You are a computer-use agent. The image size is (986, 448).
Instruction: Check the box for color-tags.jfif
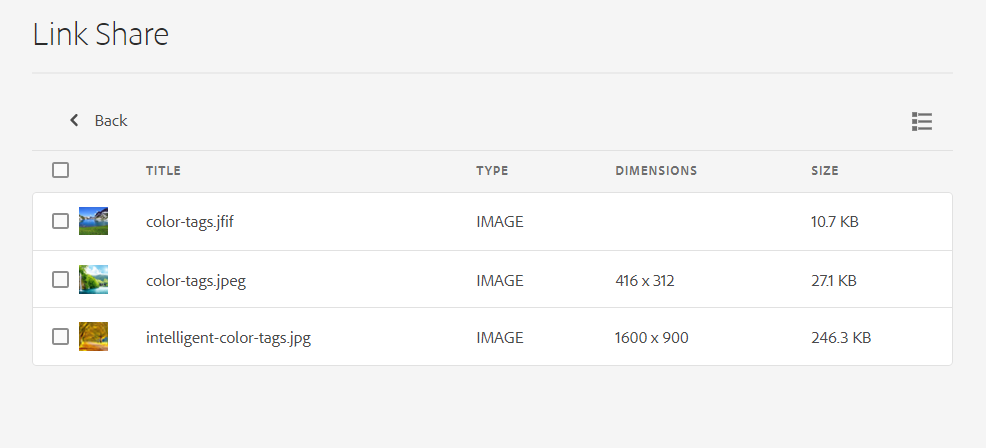pyautogui.click(x=61, y=221)
